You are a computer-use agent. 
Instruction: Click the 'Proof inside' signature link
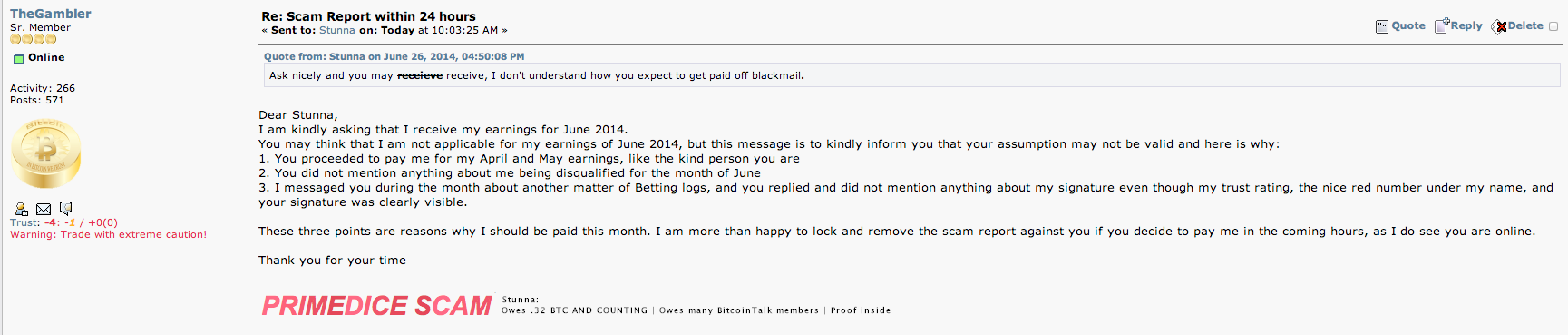click(x=861, y=310)
